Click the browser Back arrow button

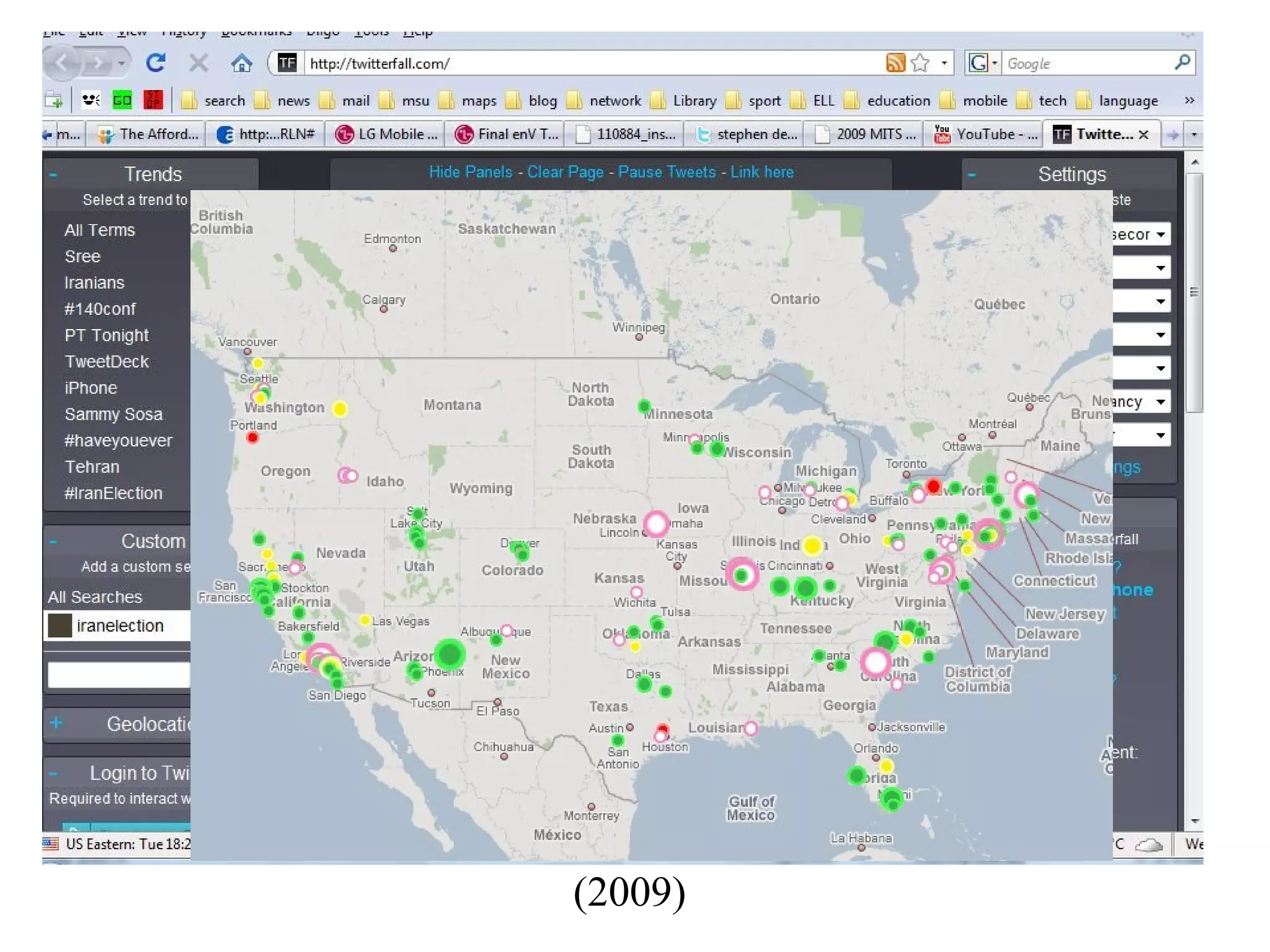[x=63, y=63]
